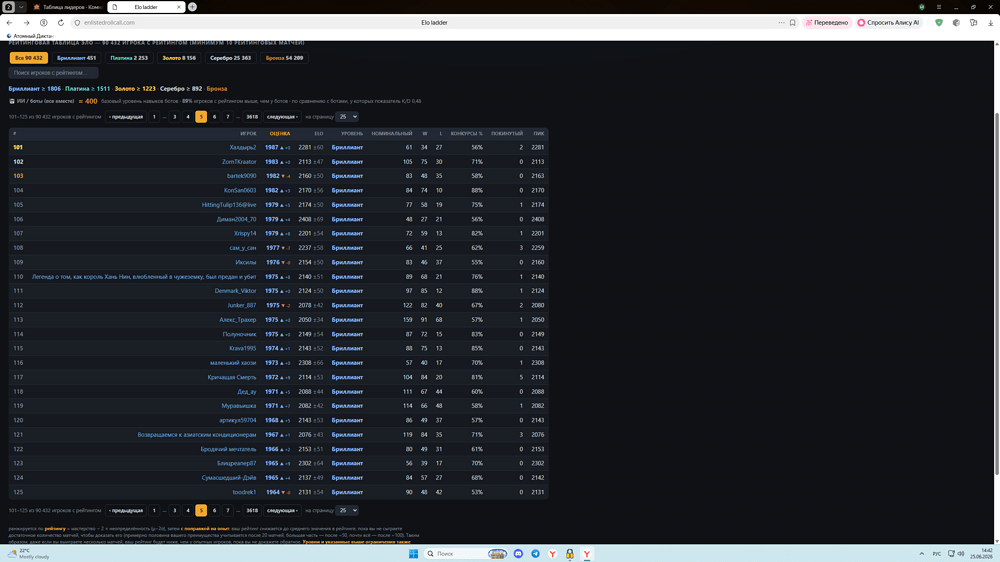Image resolution: width=1000 pixels, height=562 pixels.
Task: Switch to the Таблица лидеров tab
Action: point(68,7)
